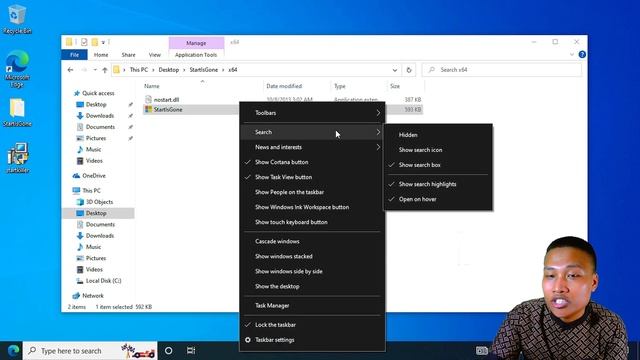The width and height of the screenshot is (640, 360).
Task: Select Videos under This PC
Action: click(94, 269)
